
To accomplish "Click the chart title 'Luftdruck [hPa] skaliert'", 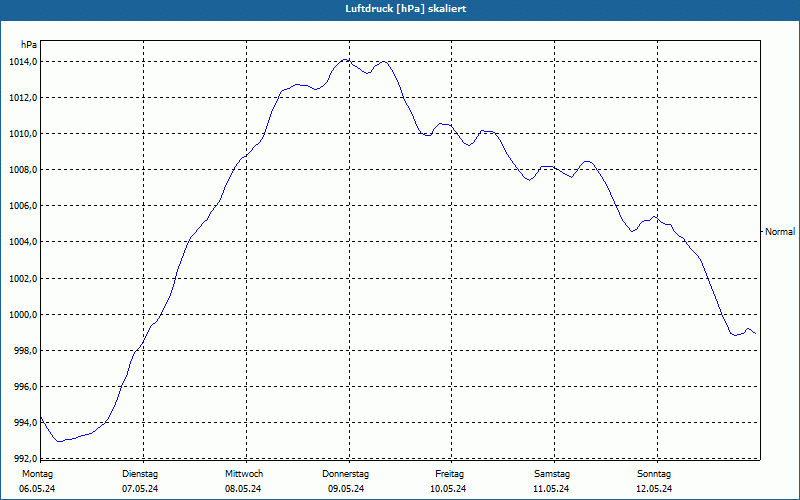I will 406,9.
